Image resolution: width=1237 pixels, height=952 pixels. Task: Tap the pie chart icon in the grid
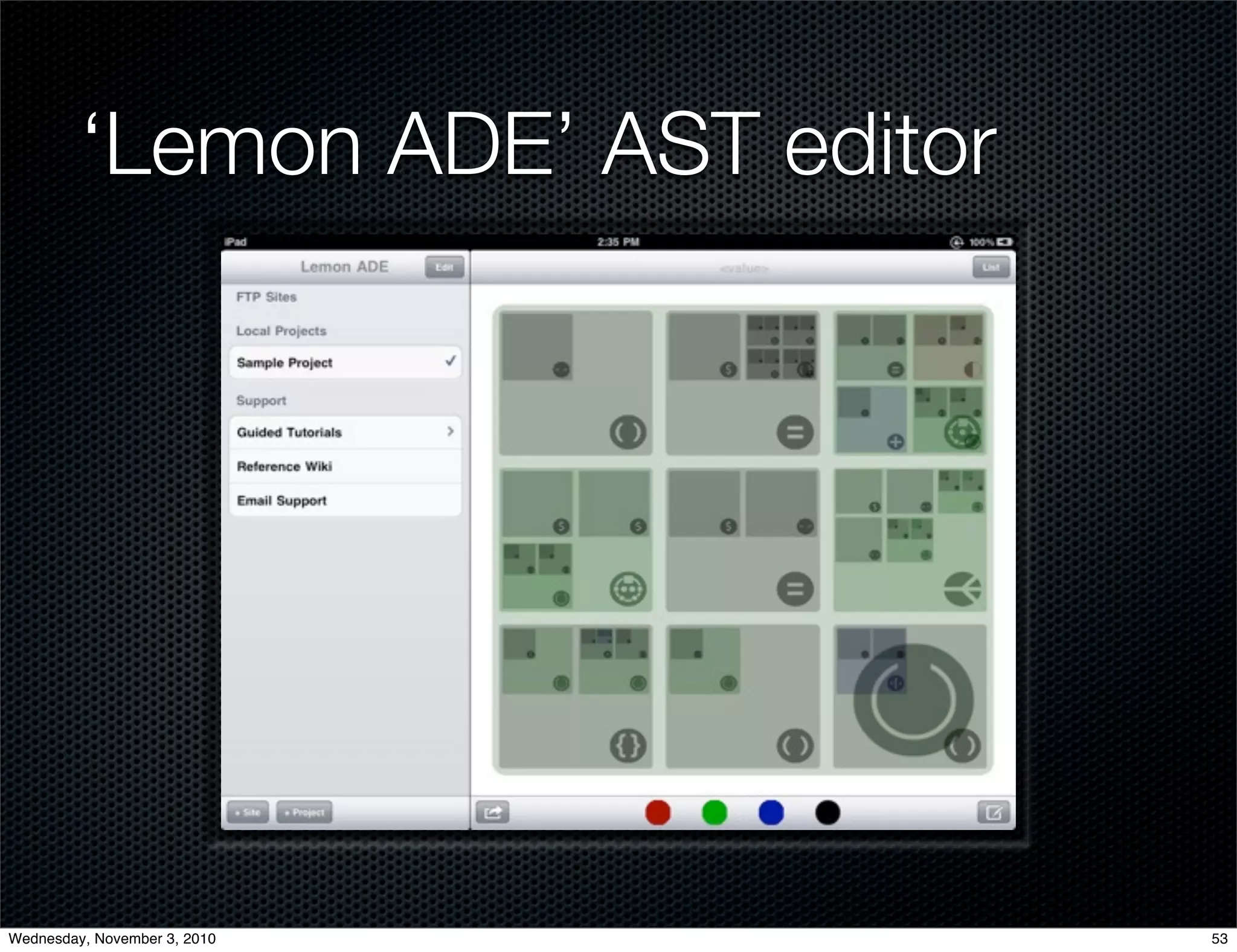click(963, 589)
